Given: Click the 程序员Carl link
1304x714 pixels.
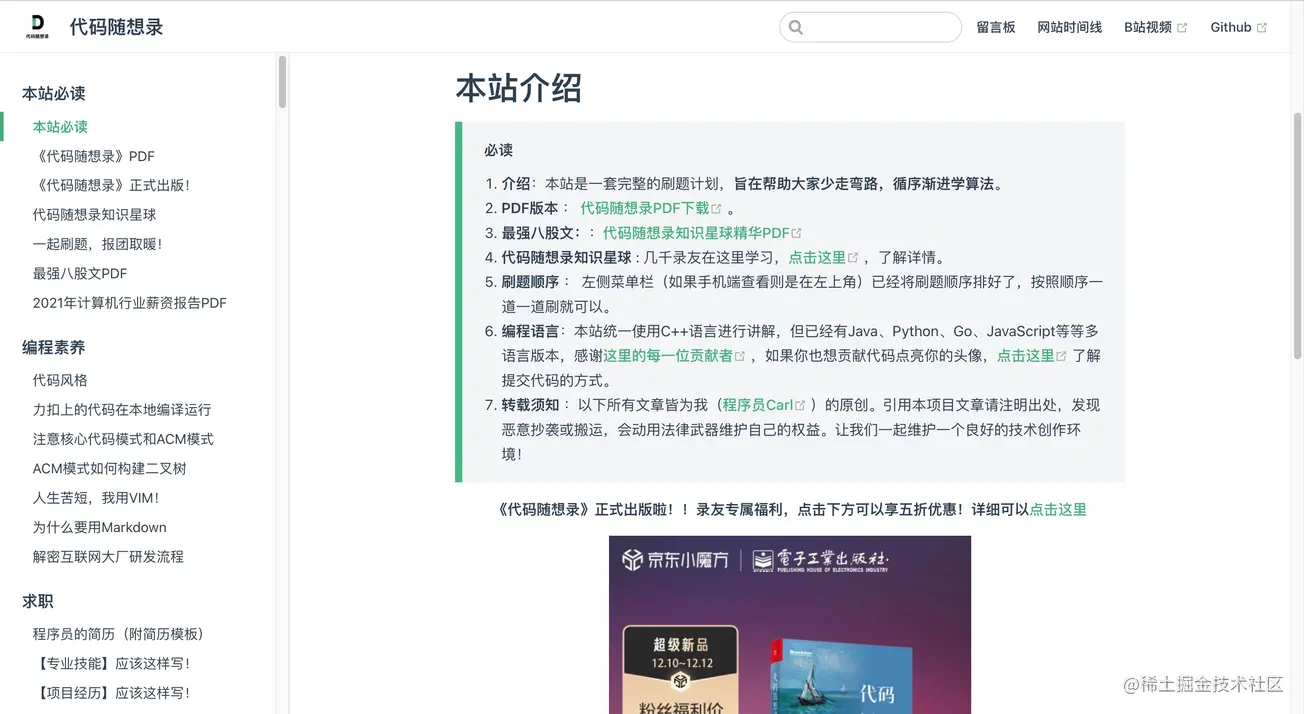Looking at the screenshot, I should click(x=757, y=405).
